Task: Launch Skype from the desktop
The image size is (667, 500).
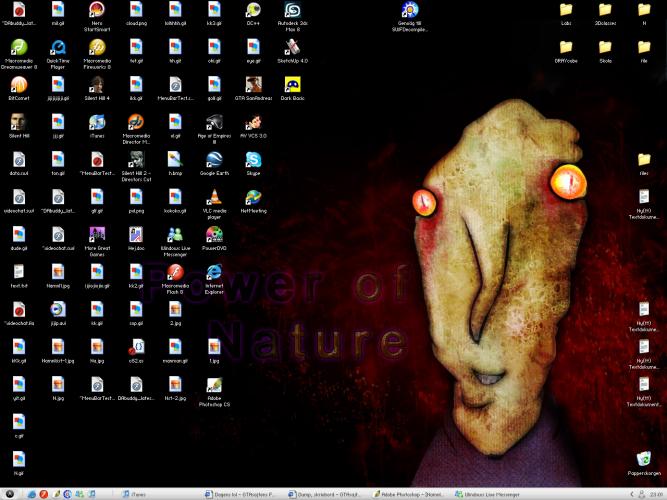Action: tap(253, 160)
